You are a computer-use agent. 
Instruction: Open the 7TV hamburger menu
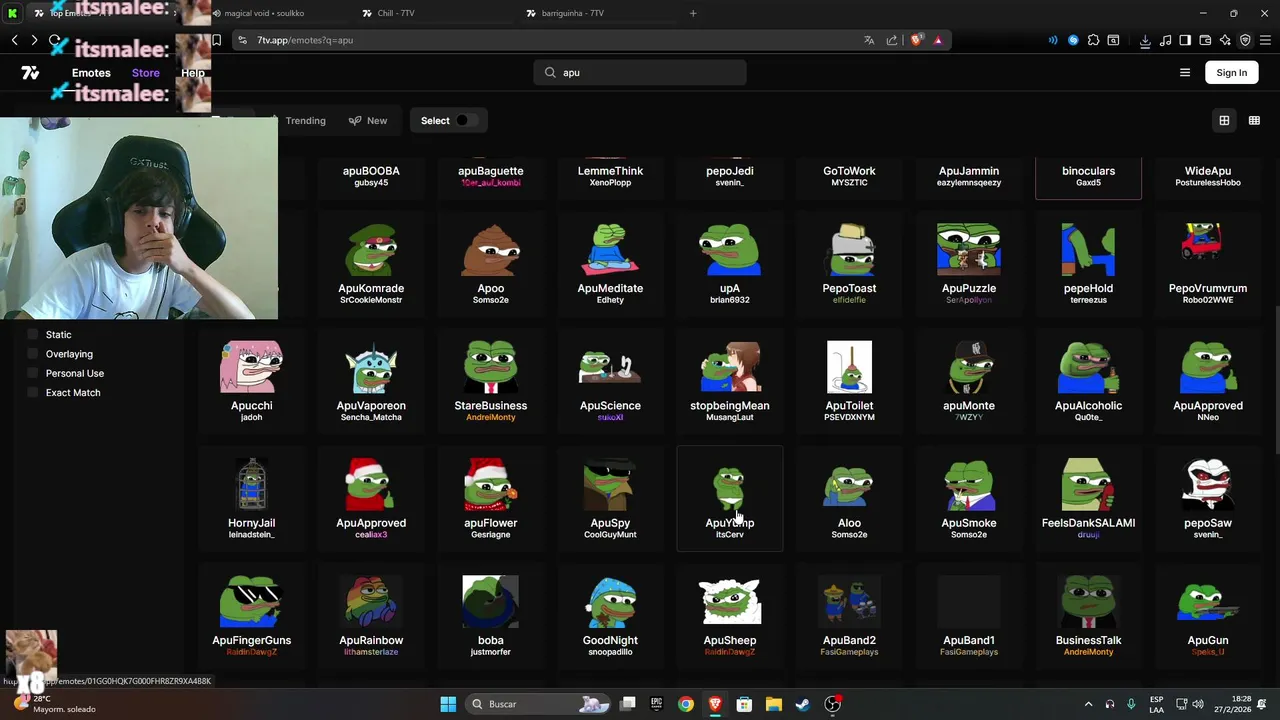pyautogui.click(x=1185, y=73)
